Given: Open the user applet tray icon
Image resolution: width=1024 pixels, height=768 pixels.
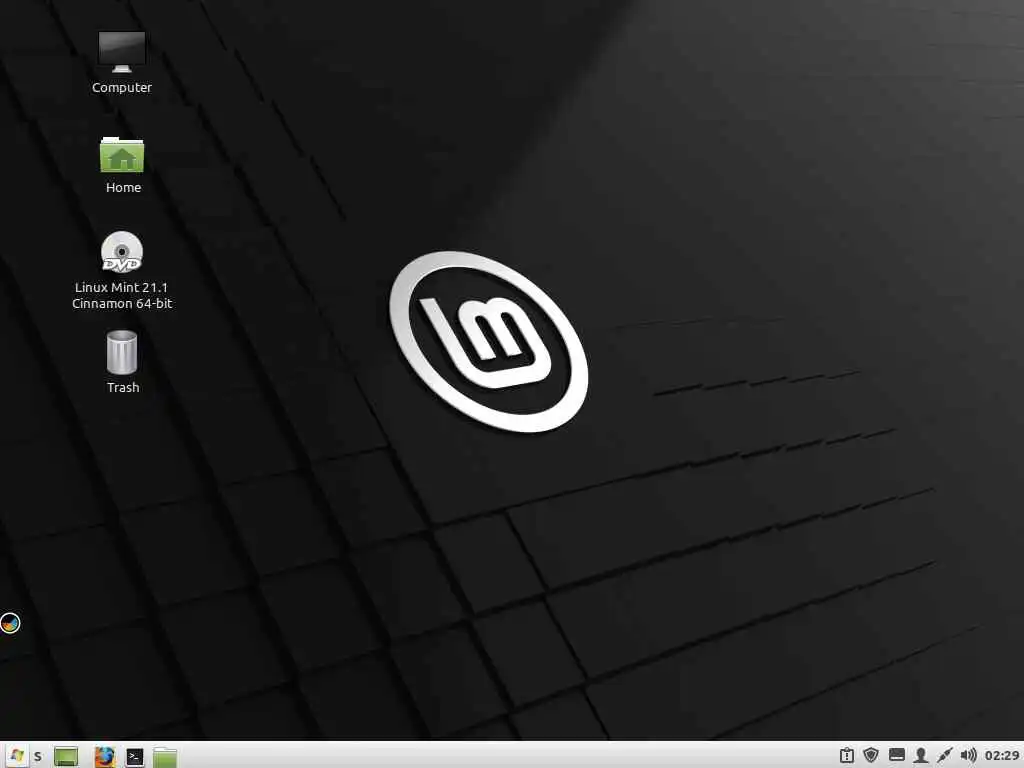Looking at the screenshot, I should click(x=921, y=756).
